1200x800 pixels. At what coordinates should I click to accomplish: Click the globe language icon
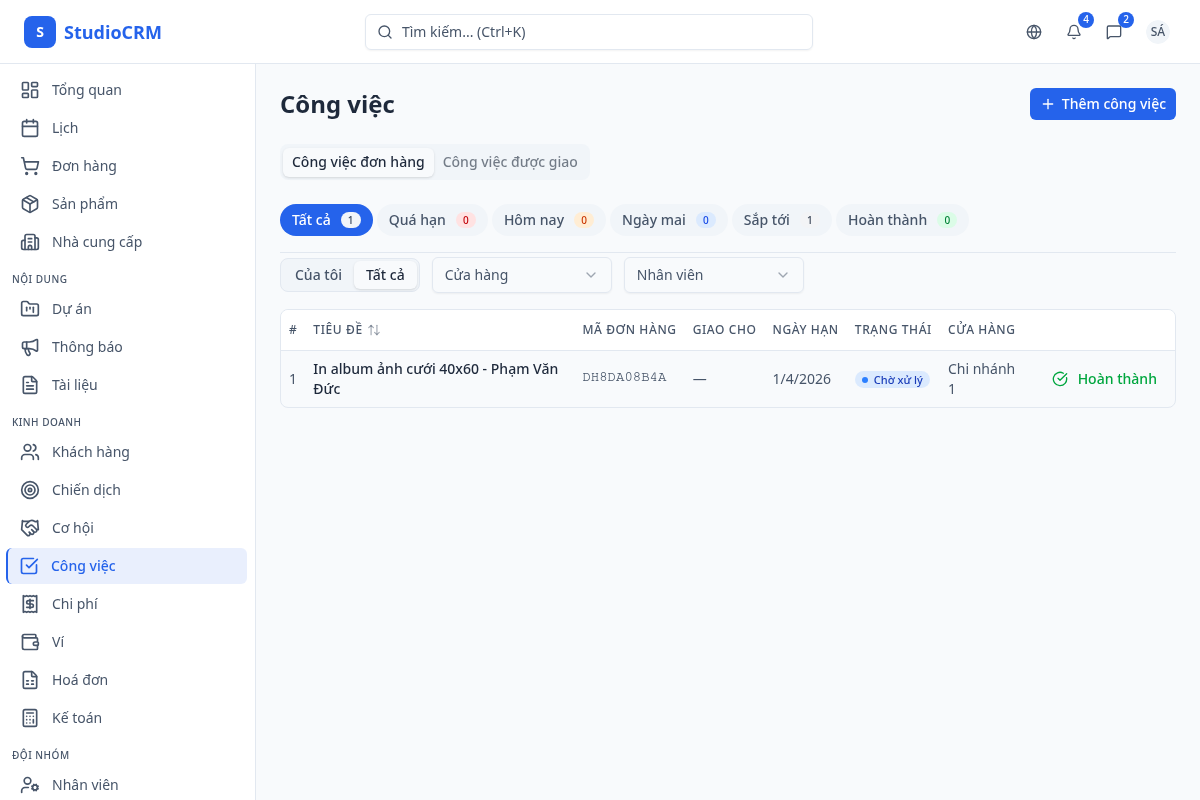pos(1034,32)
